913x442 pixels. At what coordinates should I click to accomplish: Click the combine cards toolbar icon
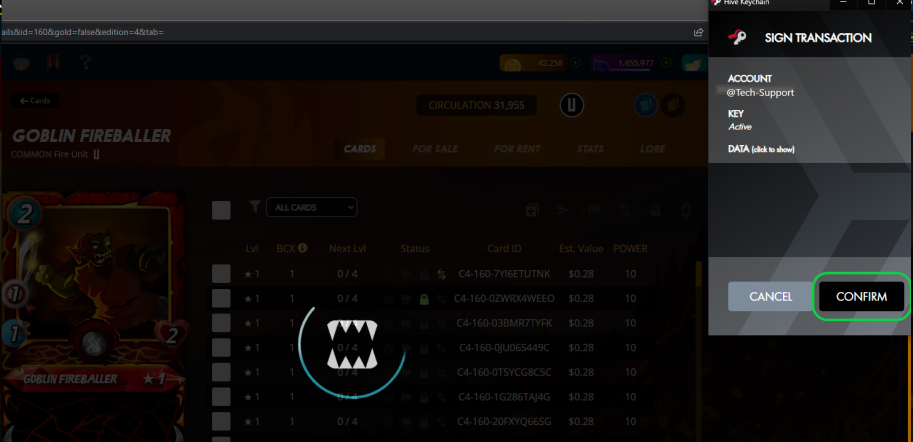pos(532,210)
